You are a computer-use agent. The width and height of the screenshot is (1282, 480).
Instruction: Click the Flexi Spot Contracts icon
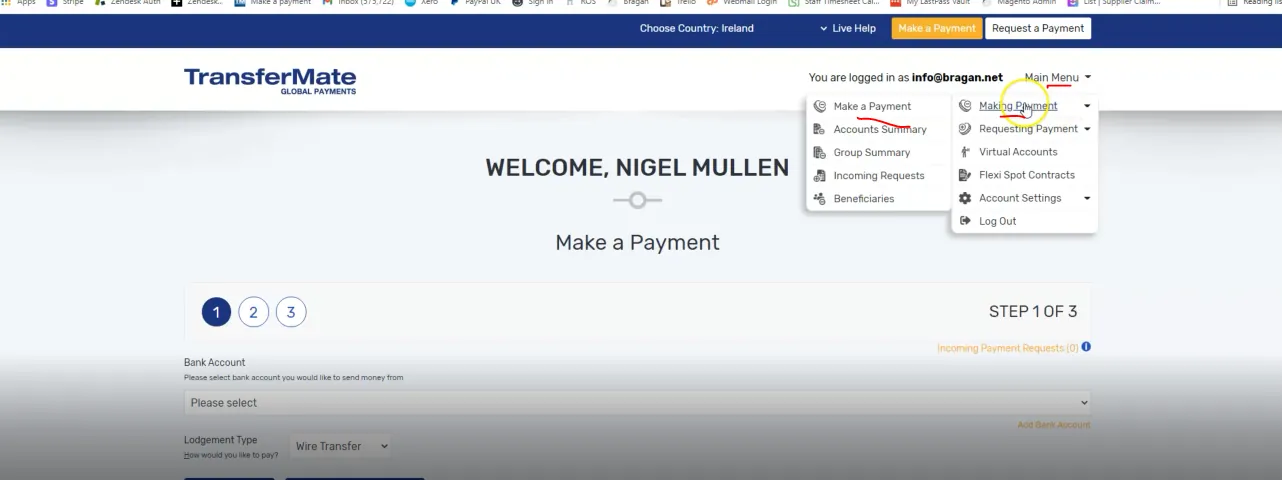tap(965, 175)
